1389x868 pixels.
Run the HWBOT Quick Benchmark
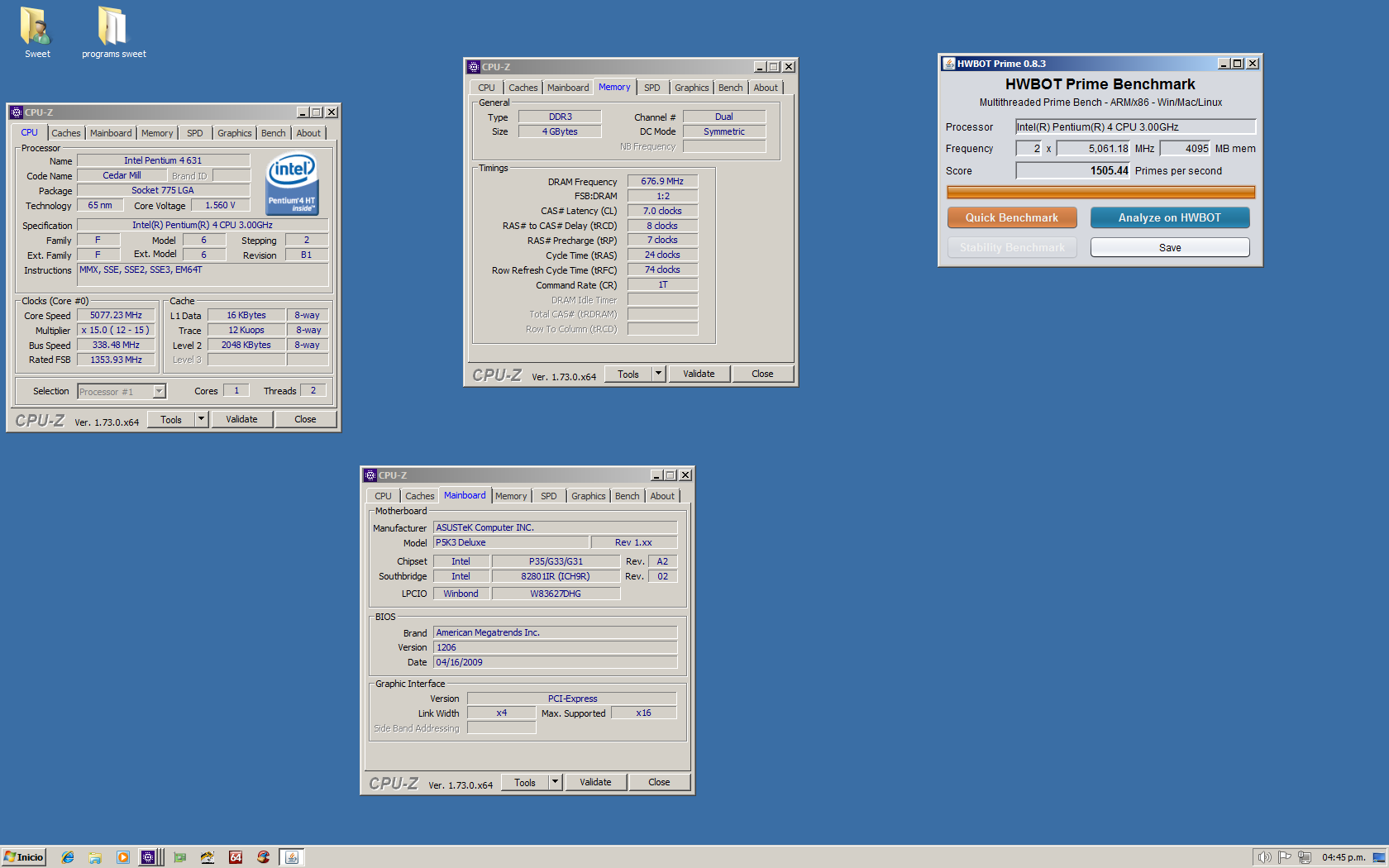(x=1012, y=218)
